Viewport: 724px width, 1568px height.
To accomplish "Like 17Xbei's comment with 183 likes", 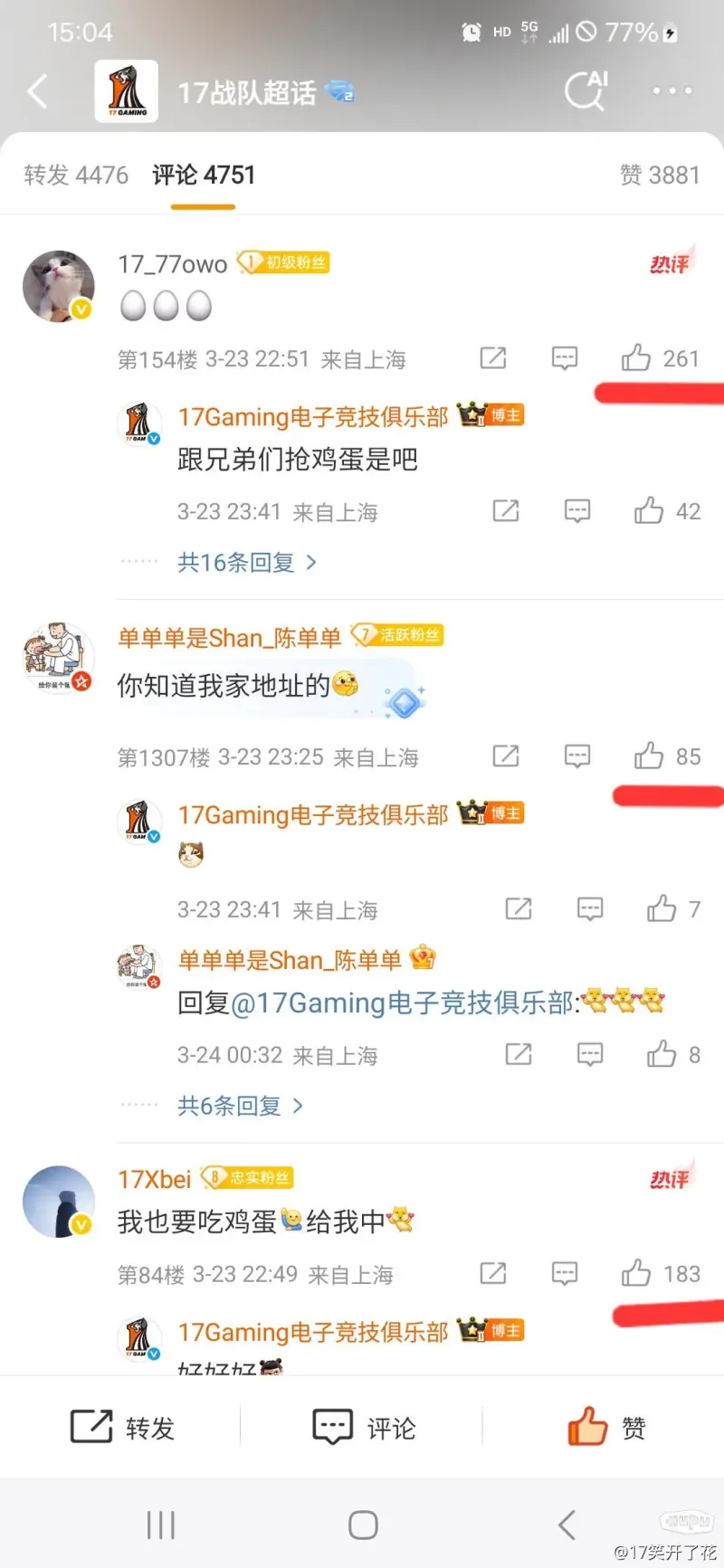I will click(x=636, y=1274).
